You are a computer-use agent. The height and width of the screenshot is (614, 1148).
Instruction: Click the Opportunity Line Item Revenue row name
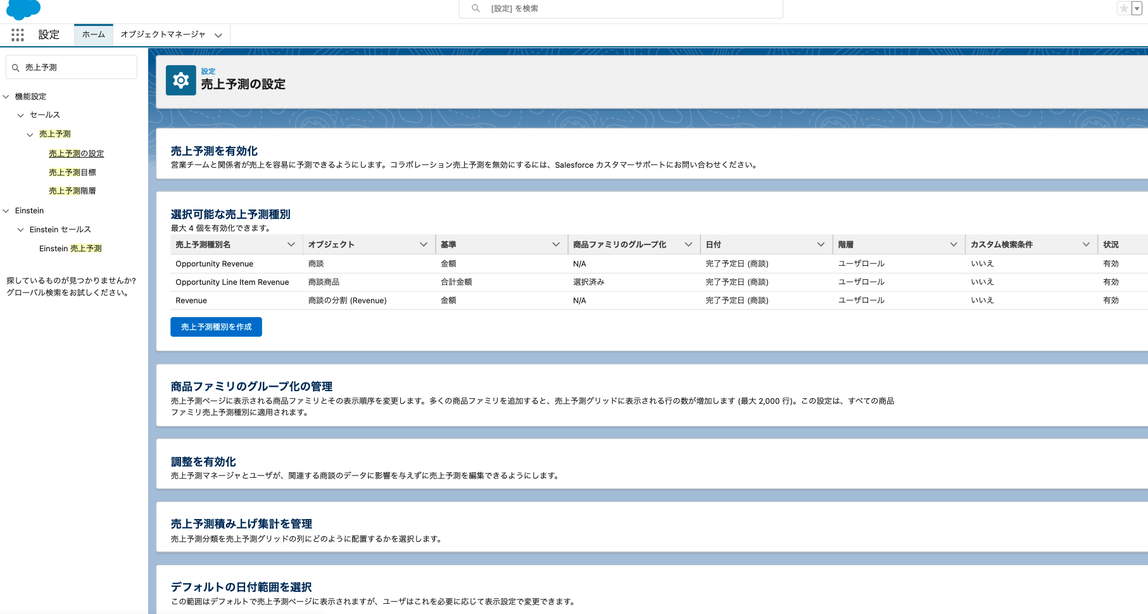(232, 282)
